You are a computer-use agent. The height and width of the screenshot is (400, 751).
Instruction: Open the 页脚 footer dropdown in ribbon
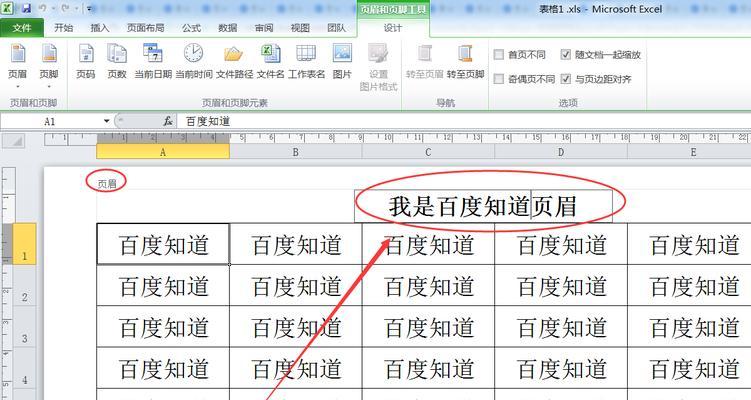(x=49, y=66)
